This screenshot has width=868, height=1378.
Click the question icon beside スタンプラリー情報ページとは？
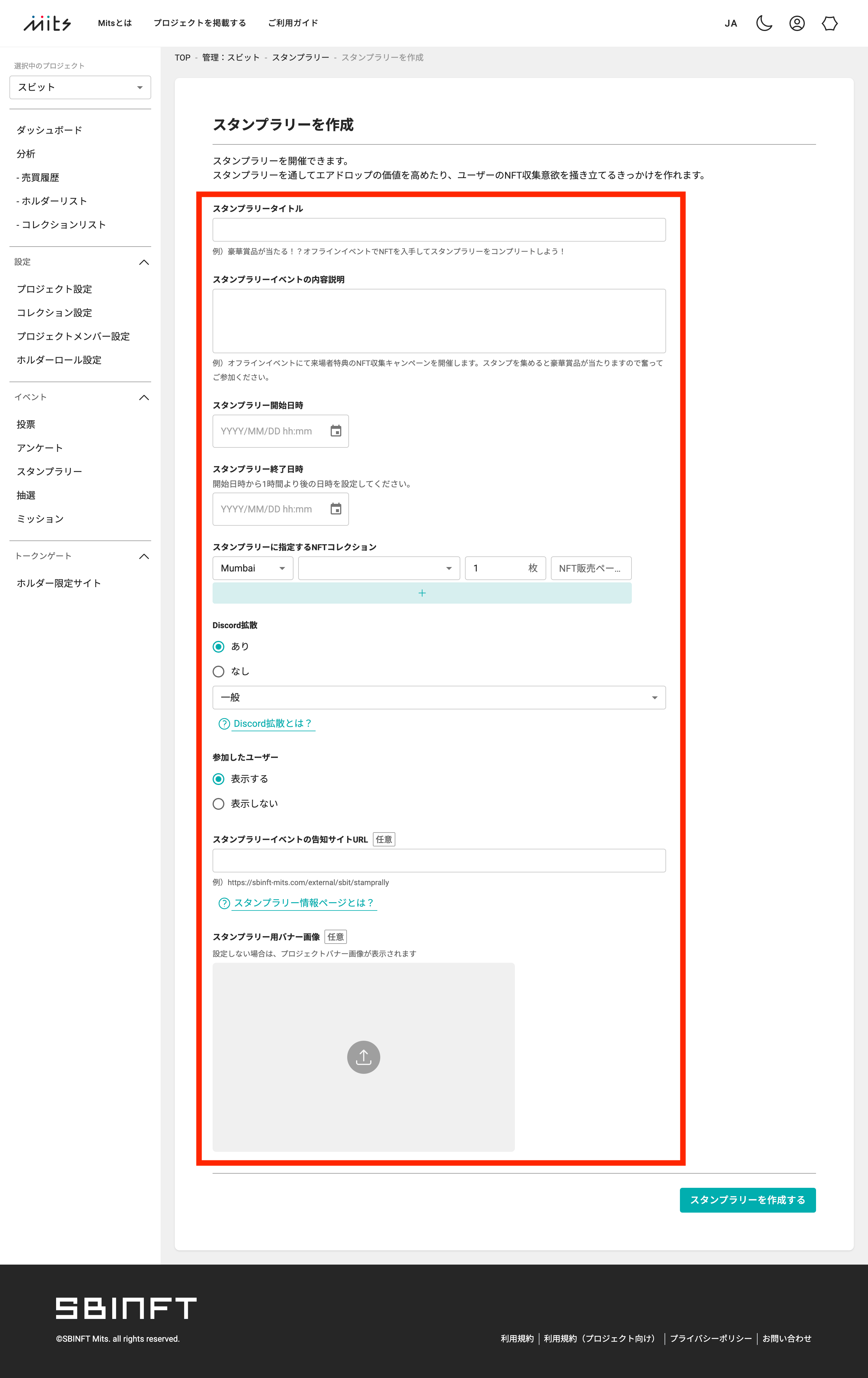[x=224, y=903]
